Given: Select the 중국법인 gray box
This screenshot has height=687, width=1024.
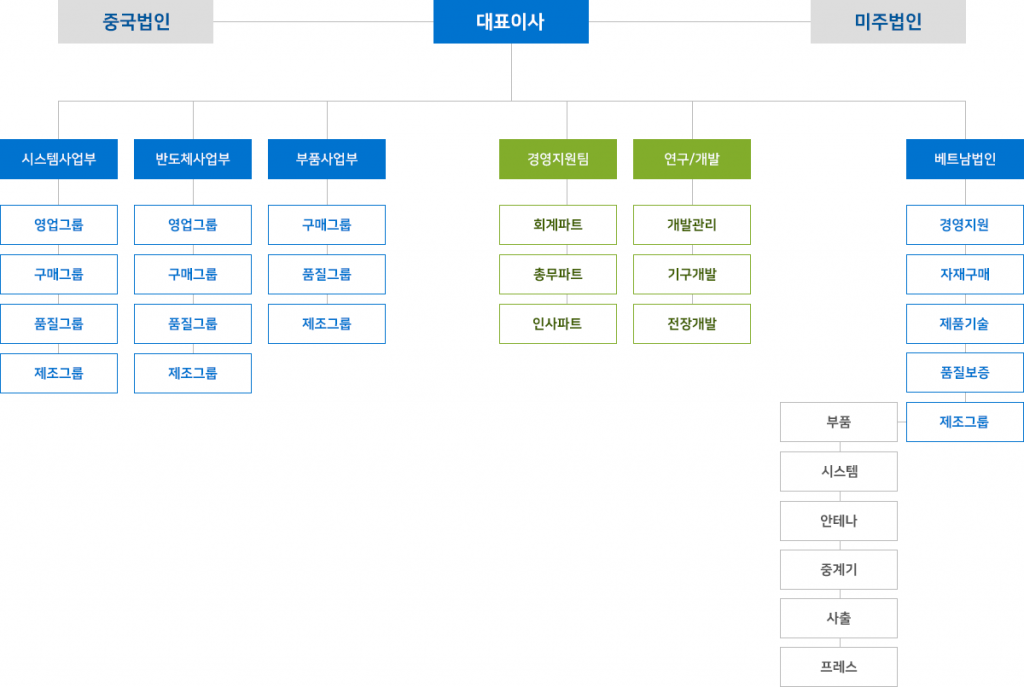Looking at the screenshot, I should pyautogui.click(x=136, y=22).
